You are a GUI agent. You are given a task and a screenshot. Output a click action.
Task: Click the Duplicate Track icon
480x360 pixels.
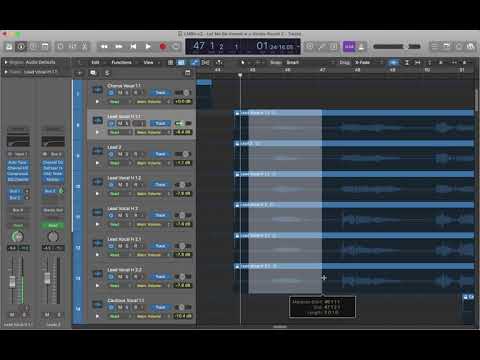tap(93, 73)
